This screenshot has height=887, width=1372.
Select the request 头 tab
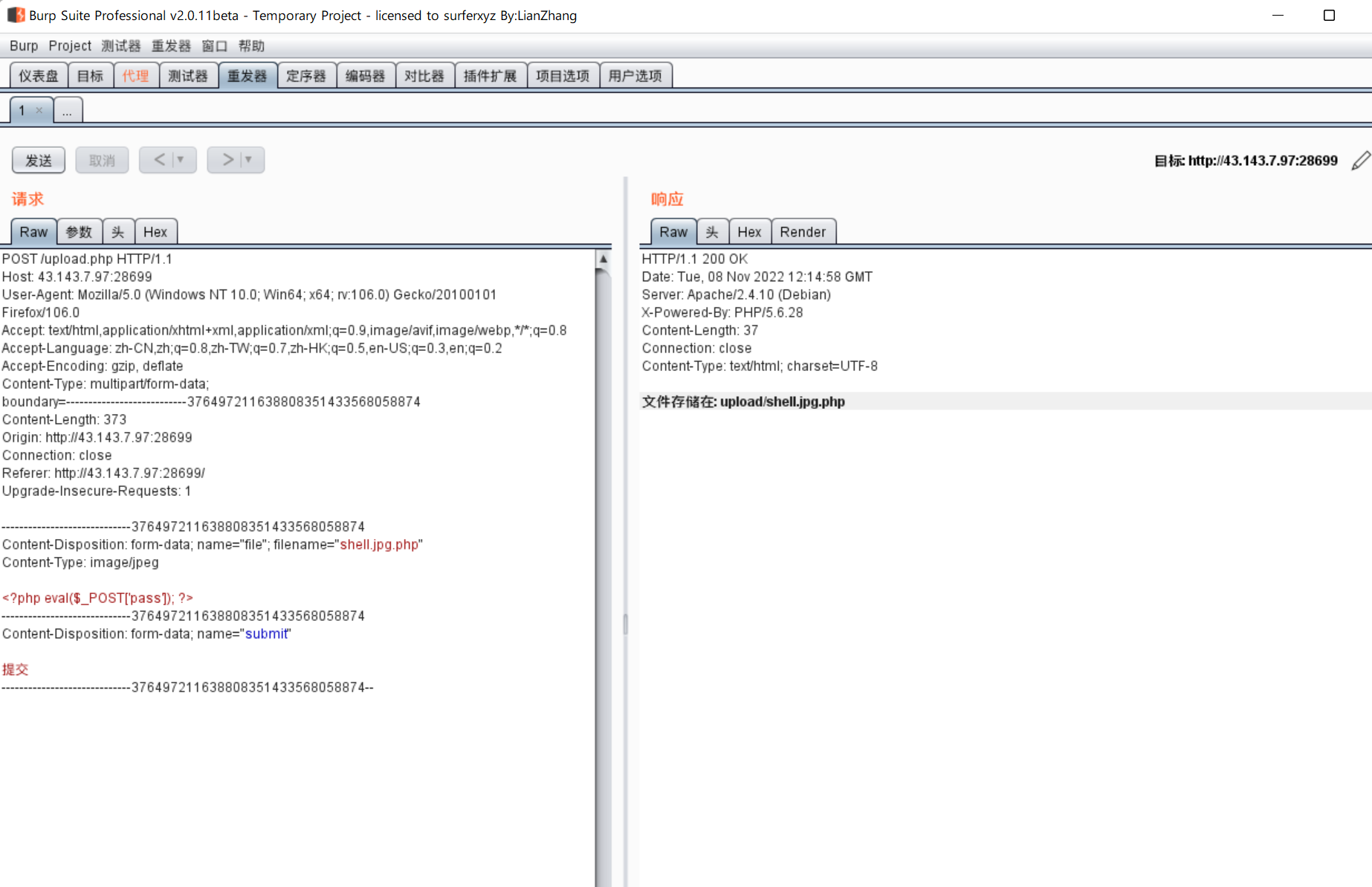[x=118, y=232]
